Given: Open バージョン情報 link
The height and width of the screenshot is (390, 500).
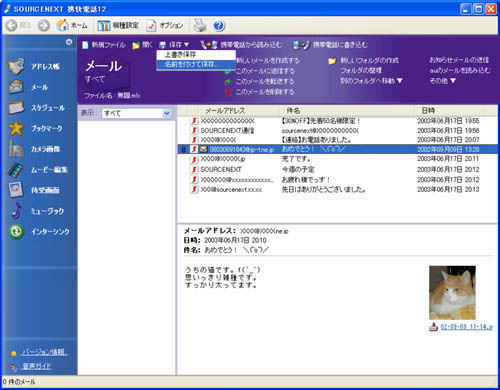Looking at the screenshot, I should point(44,352).
